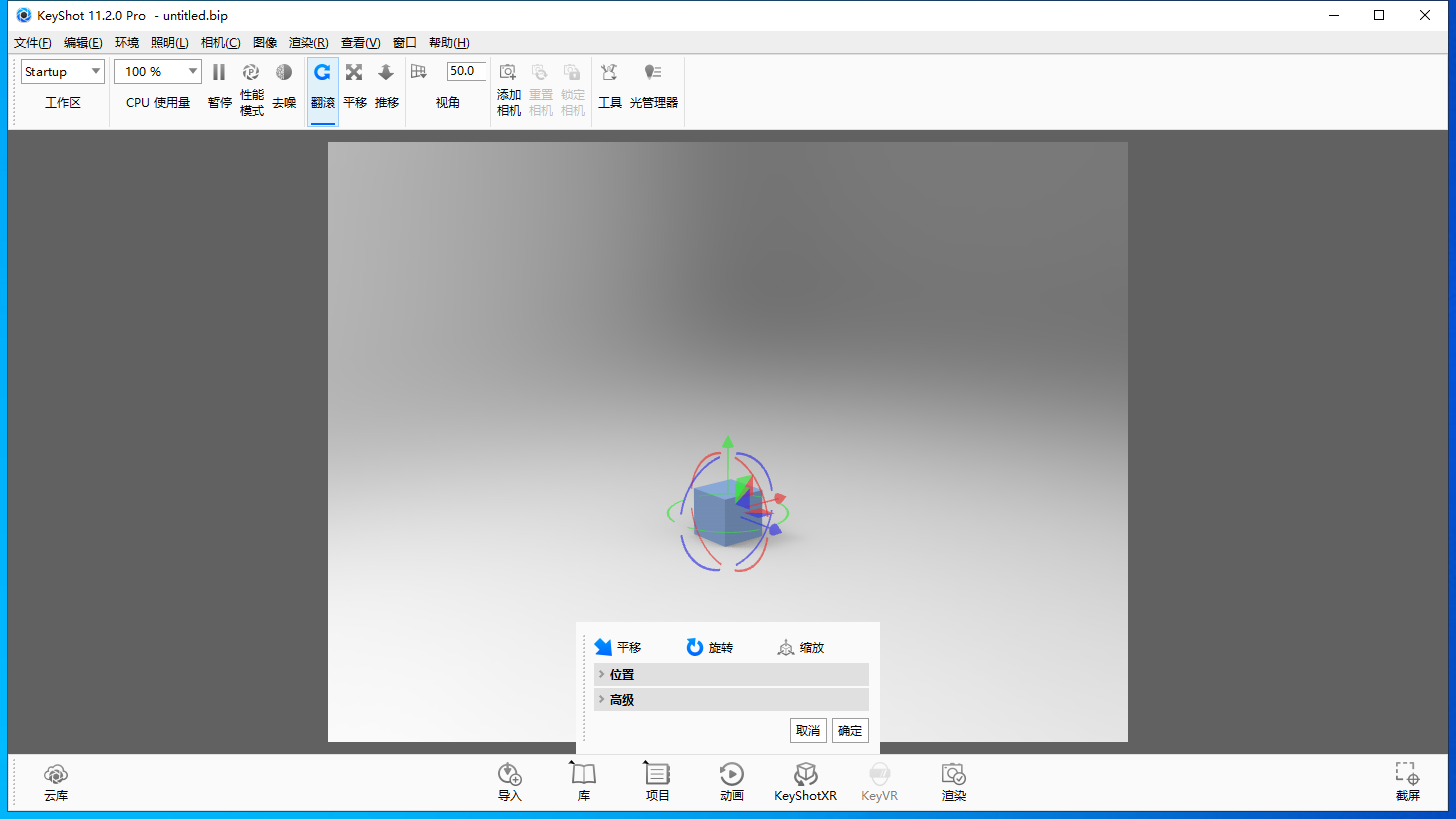Click 重置相机 reset camera icon
Image resolution: width=1456 pixels, height=819 pixels.
point(540,72)
